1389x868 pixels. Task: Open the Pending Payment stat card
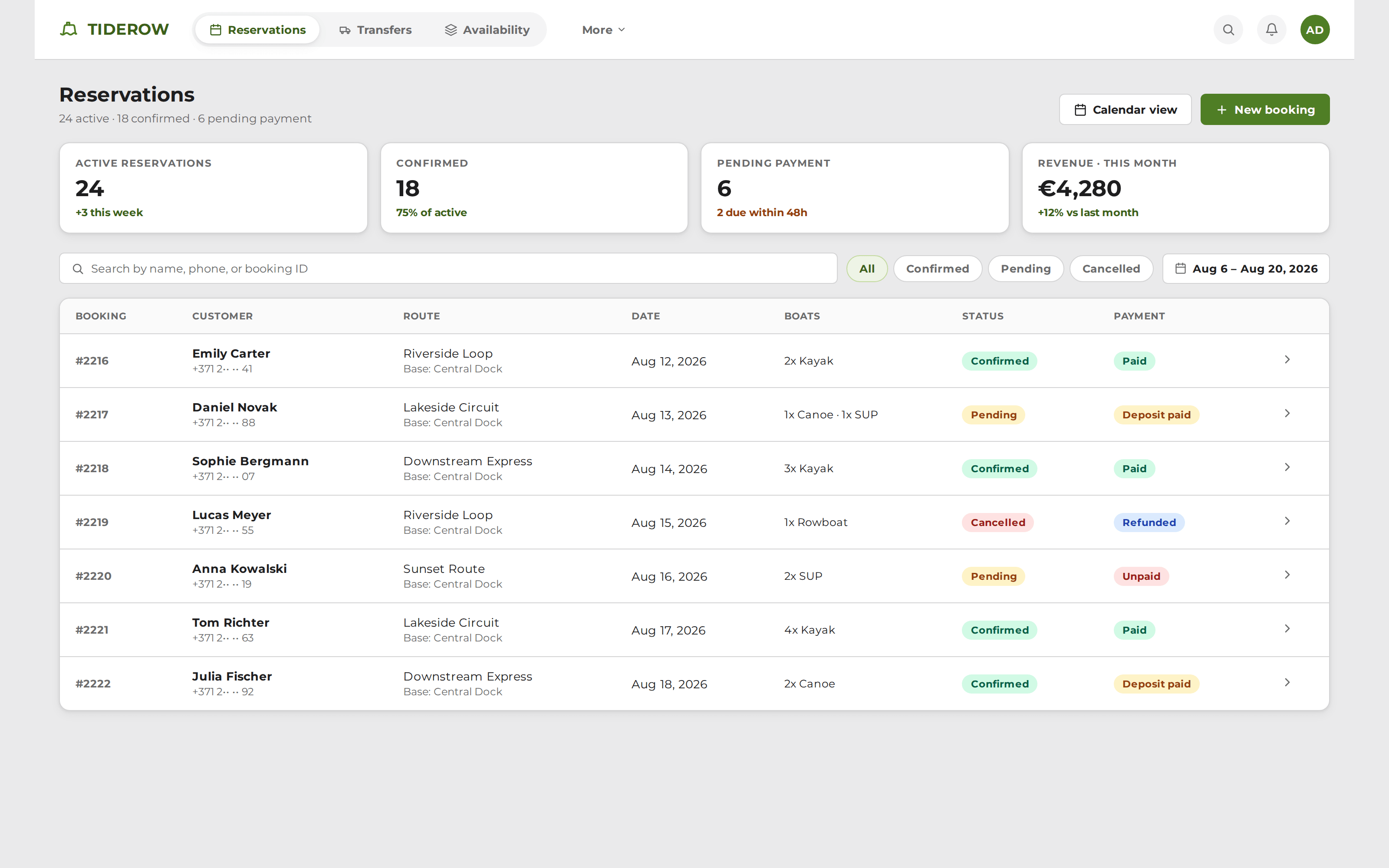pyautogui.click(x=855, y=188)
